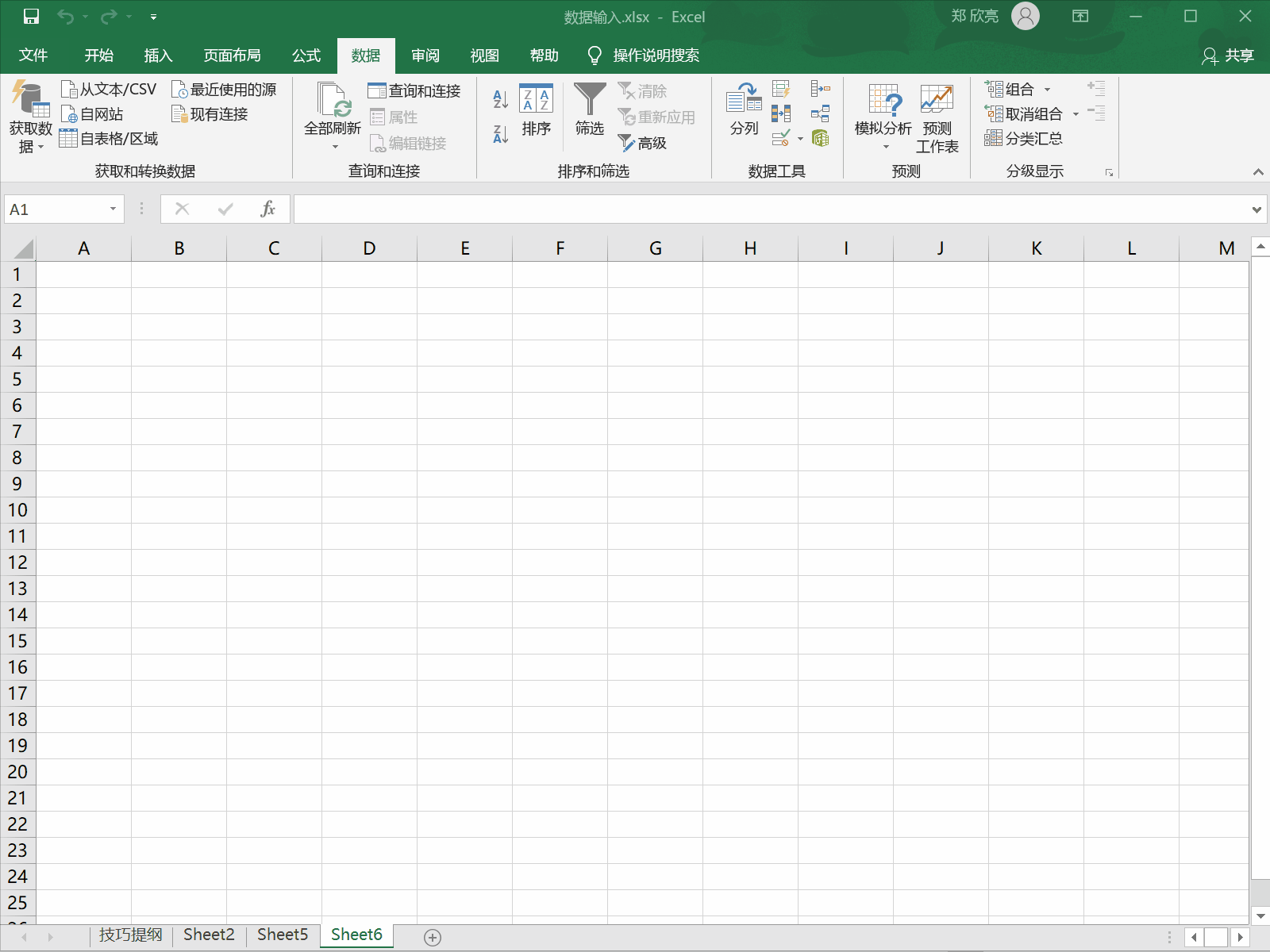Screen dimensions: 1270x952
Task: Click the Flash Fill icon
Action: coord(781,89)
